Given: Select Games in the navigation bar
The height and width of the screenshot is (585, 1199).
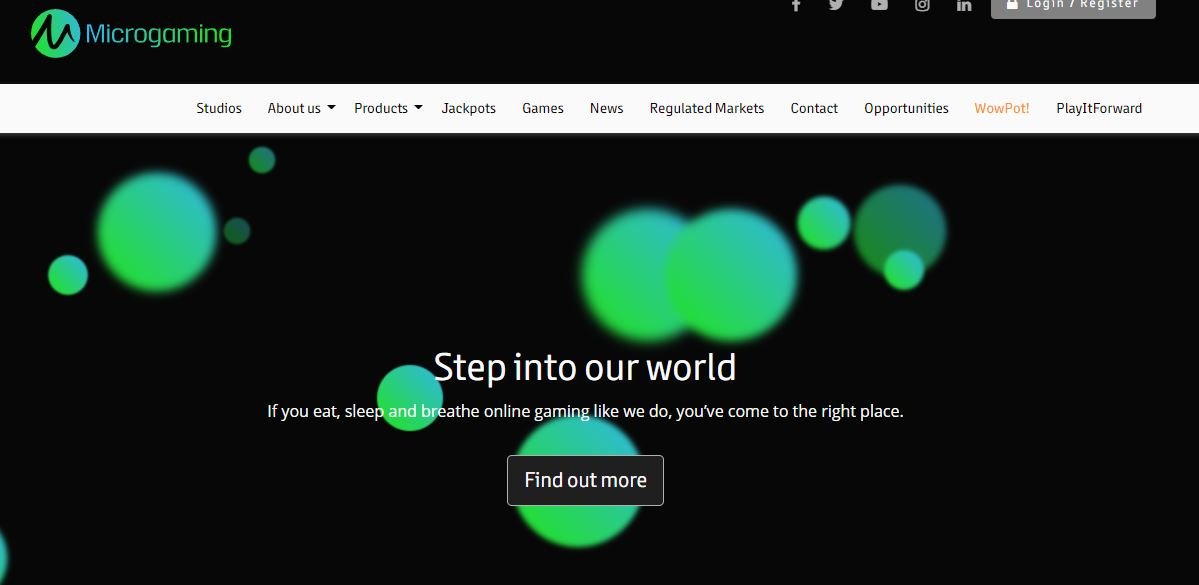Looking at the screenshot, I should [543, 108].
